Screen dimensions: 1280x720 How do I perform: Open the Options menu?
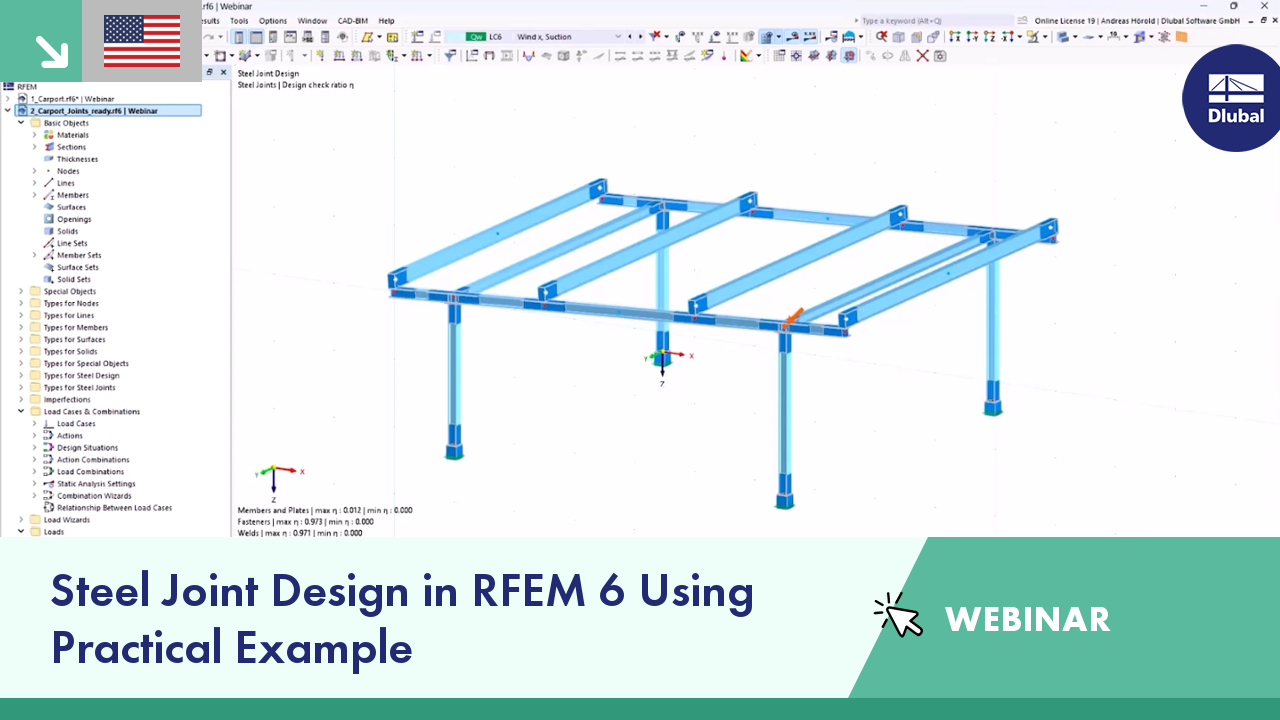(273, 21)
